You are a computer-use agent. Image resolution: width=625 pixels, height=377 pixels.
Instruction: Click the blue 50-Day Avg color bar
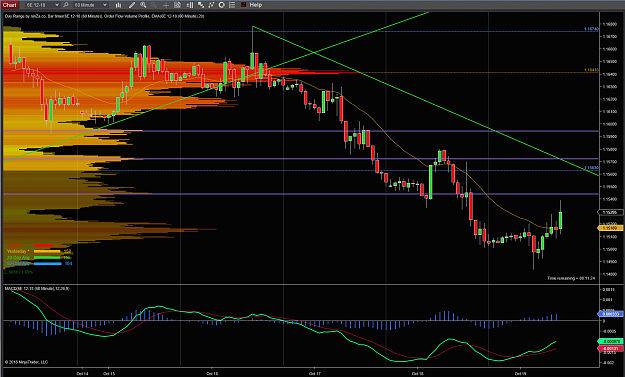click(47, 263)
